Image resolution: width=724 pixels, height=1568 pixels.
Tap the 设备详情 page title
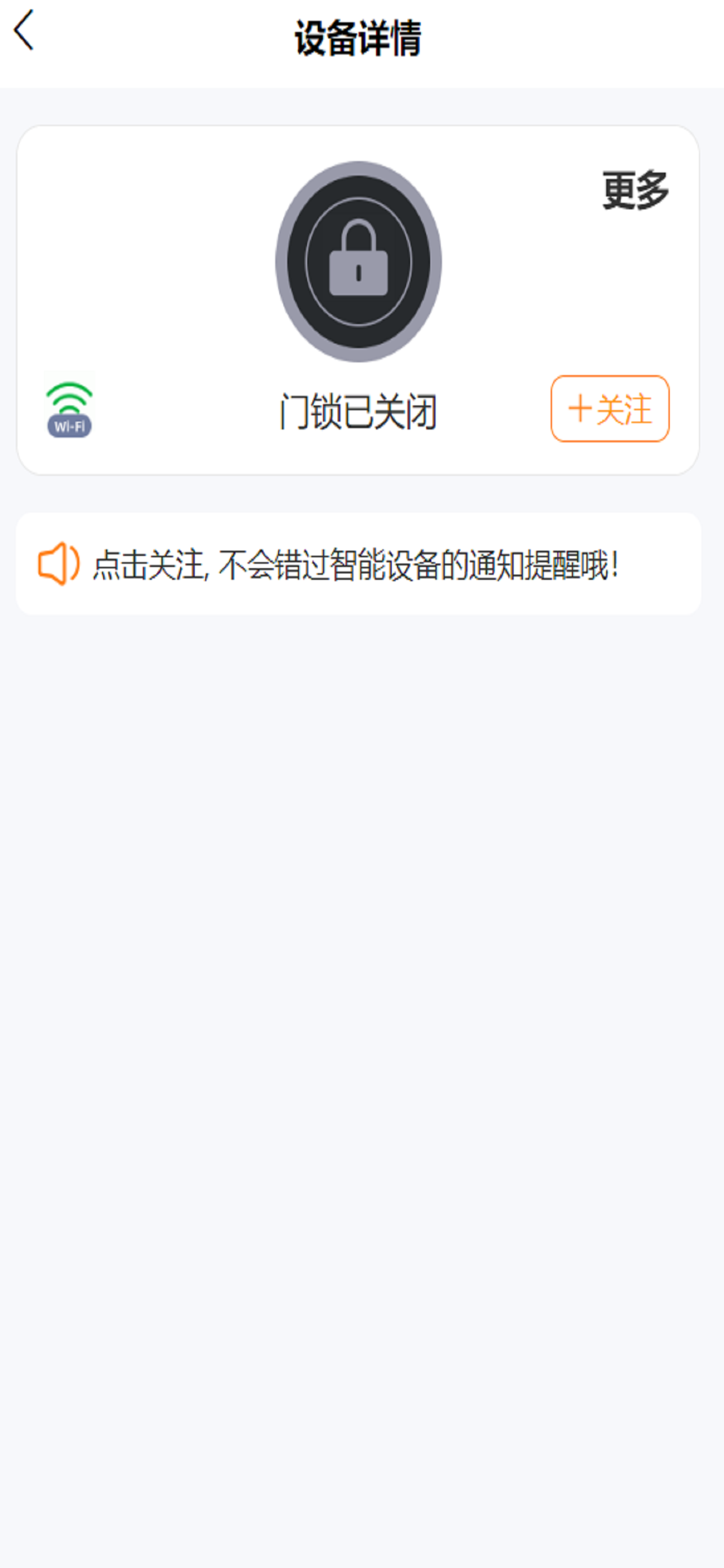(359, 38)
